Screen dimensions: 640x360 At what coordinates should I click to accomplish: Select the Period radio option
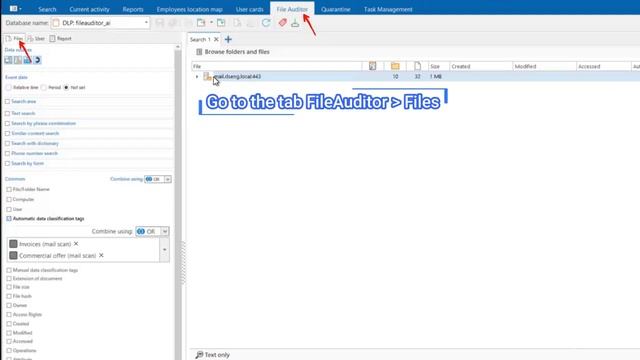(x=44, y=87)
